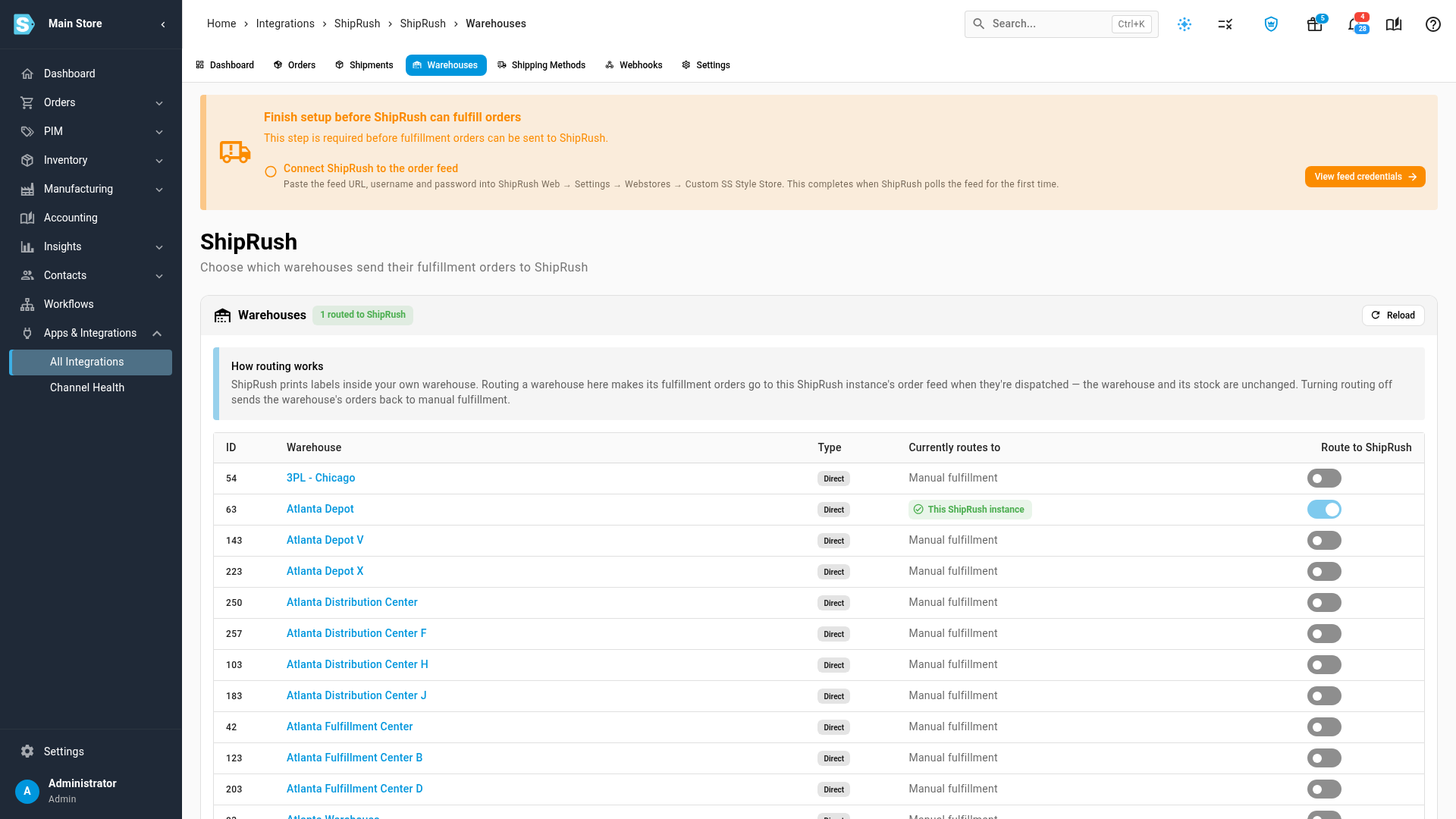This screenshot has width=1456, height=819.
Task: Go to Integrations in the breadcrumb
Action: pos(285,24)
